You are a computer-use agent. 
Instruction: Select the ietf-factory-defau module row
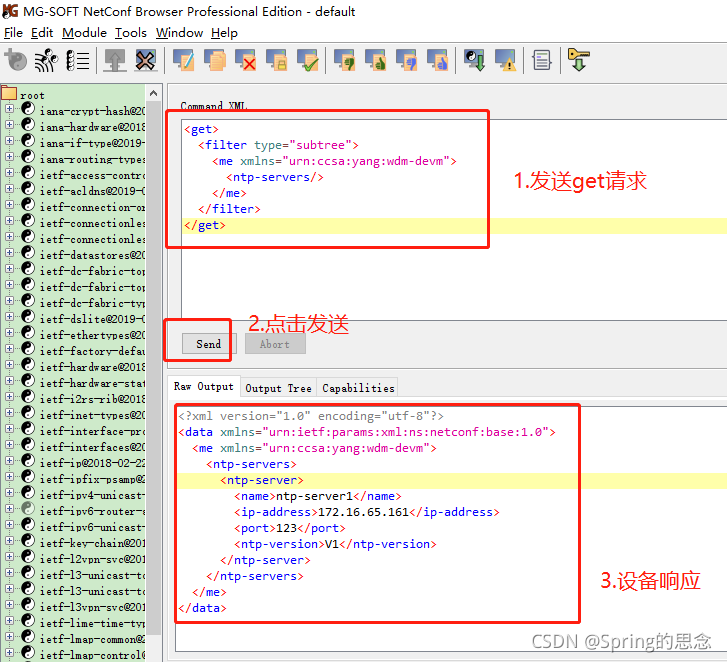(x=92, y=351)
